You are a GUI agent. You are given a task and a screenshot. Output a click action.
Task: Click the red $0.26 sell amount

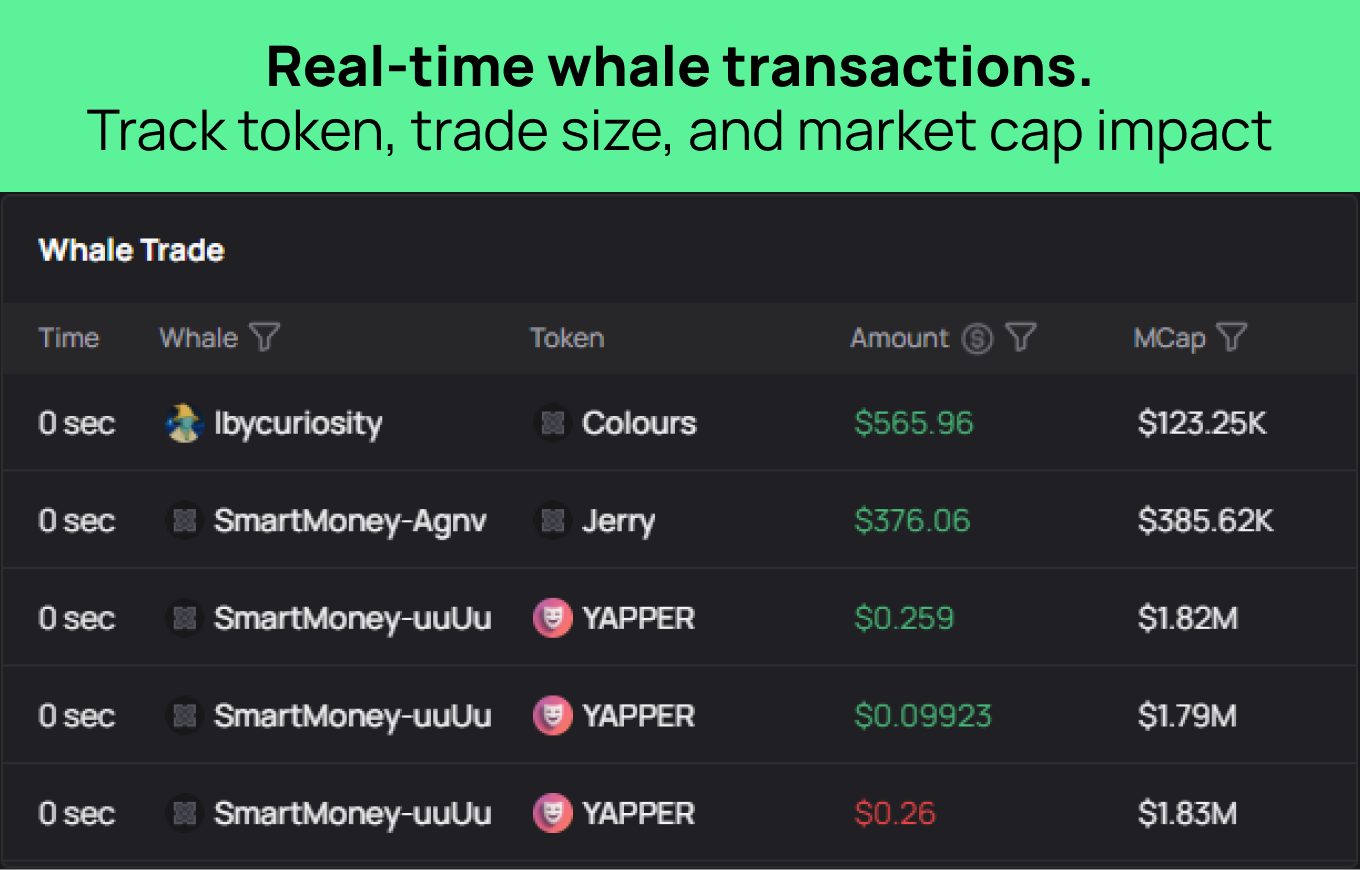click(x=894, y=813)
